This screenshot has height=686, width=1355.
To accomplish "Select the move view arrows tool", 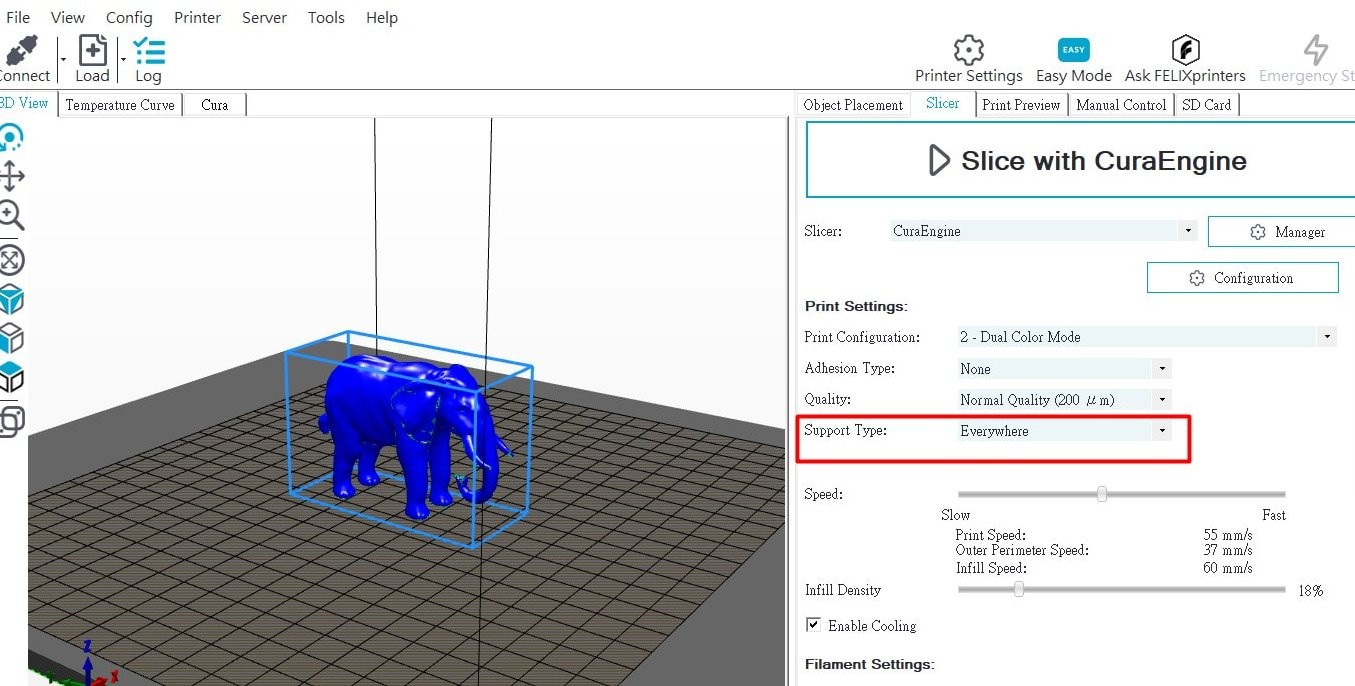I will point(11,177).
